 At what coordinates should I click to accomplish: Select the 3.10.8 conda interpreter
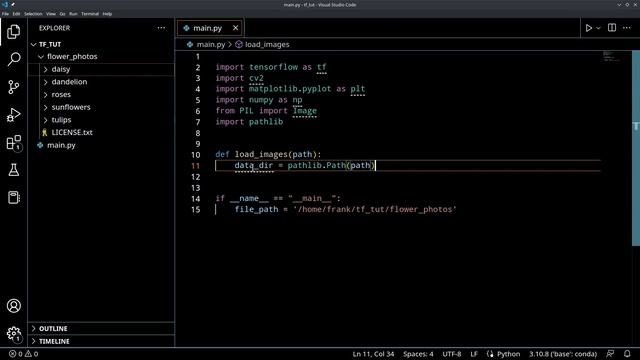563,354
